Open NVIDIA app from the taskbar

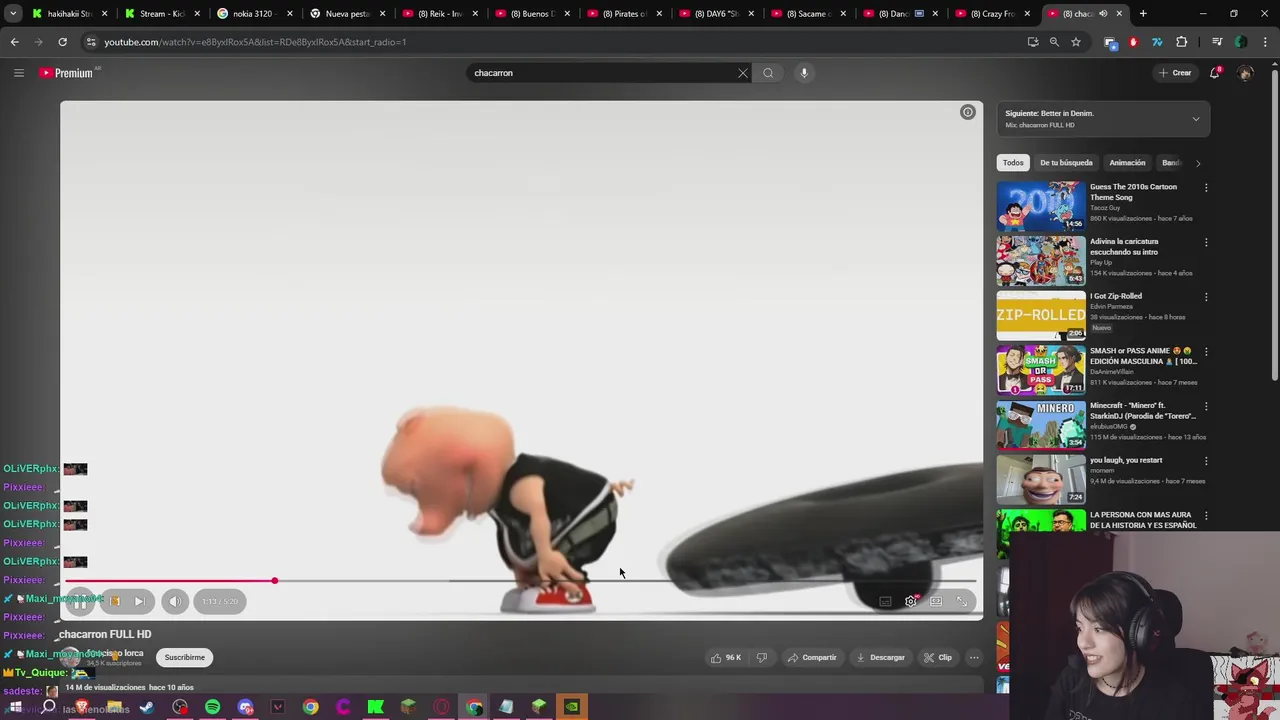[x=571, y=707]
